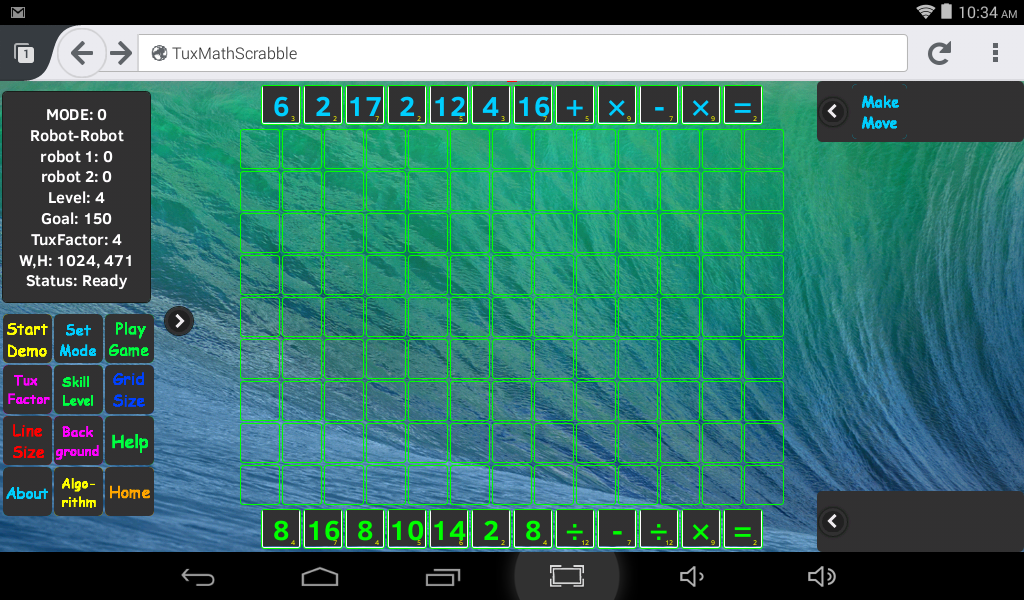
Task: Open the Background chooser
Action: click(78, 441)
